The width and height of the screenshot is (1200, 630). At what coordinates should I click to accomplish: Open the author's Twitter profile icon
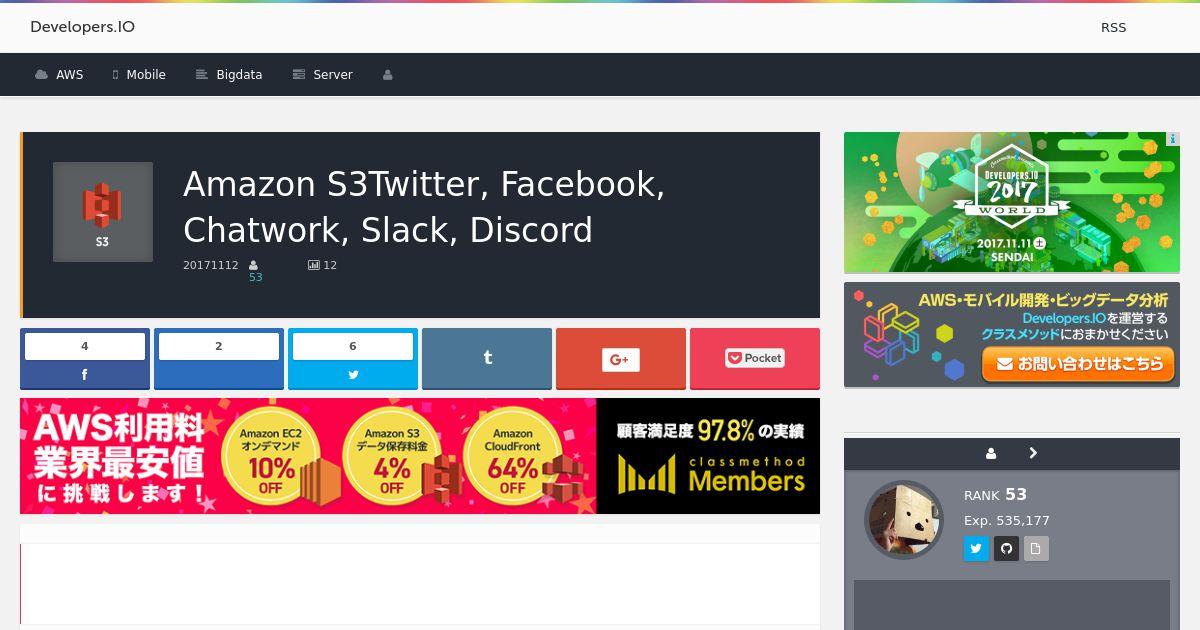point(976,548)
